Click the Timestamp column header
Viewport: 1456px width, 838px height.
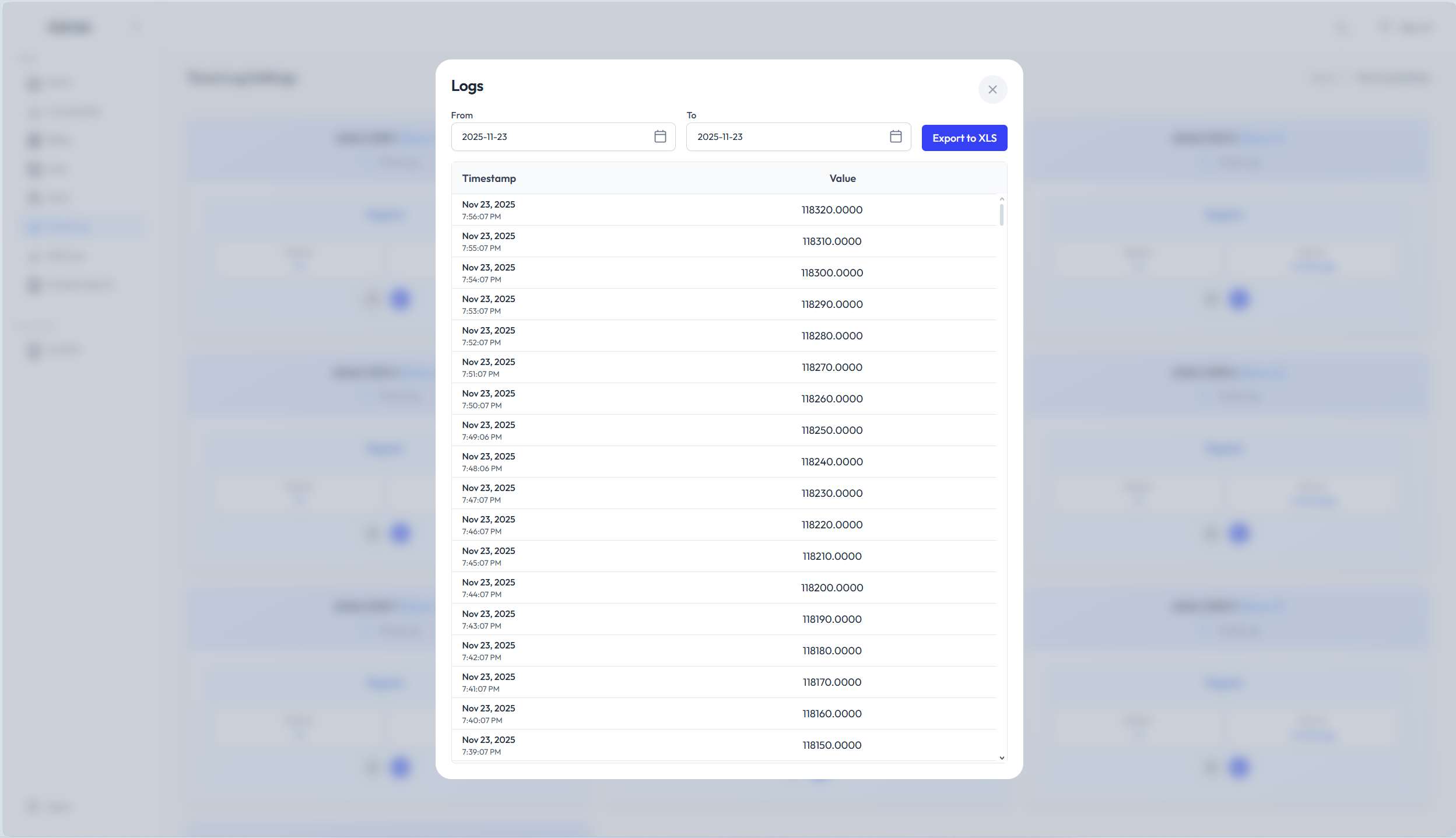click(x=489, y=178)
